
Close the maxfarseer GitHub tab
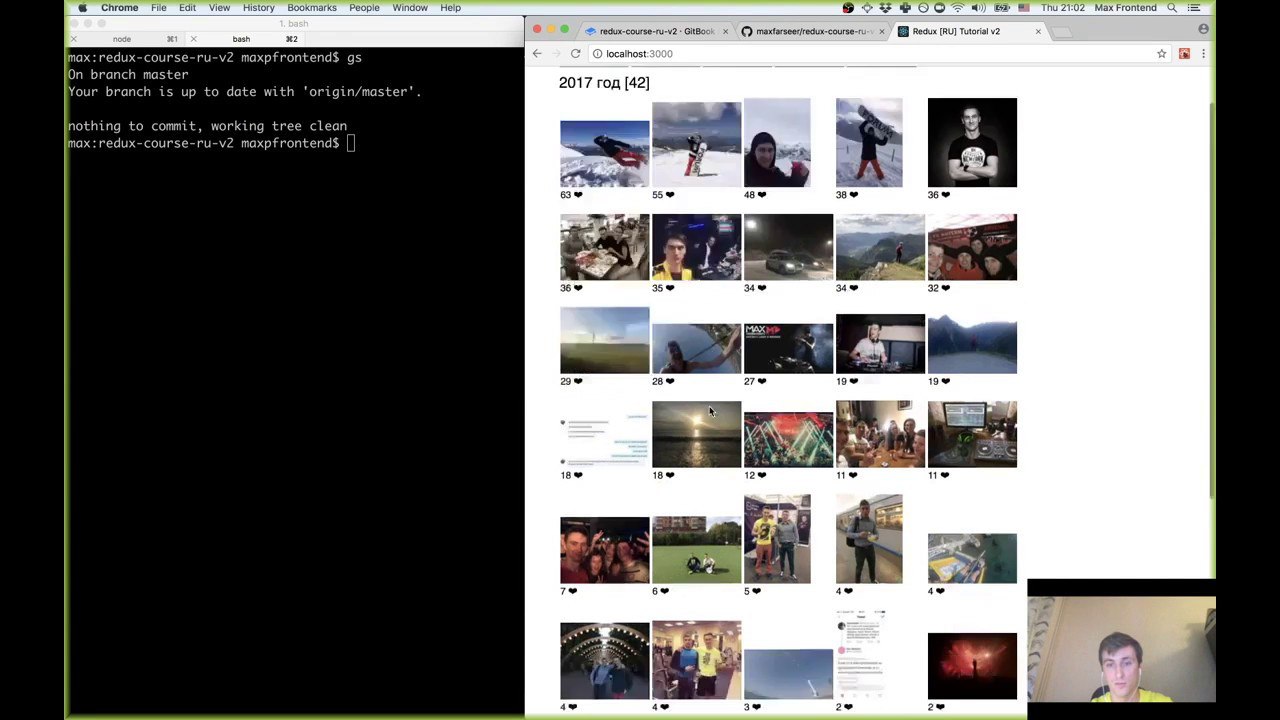881,31
